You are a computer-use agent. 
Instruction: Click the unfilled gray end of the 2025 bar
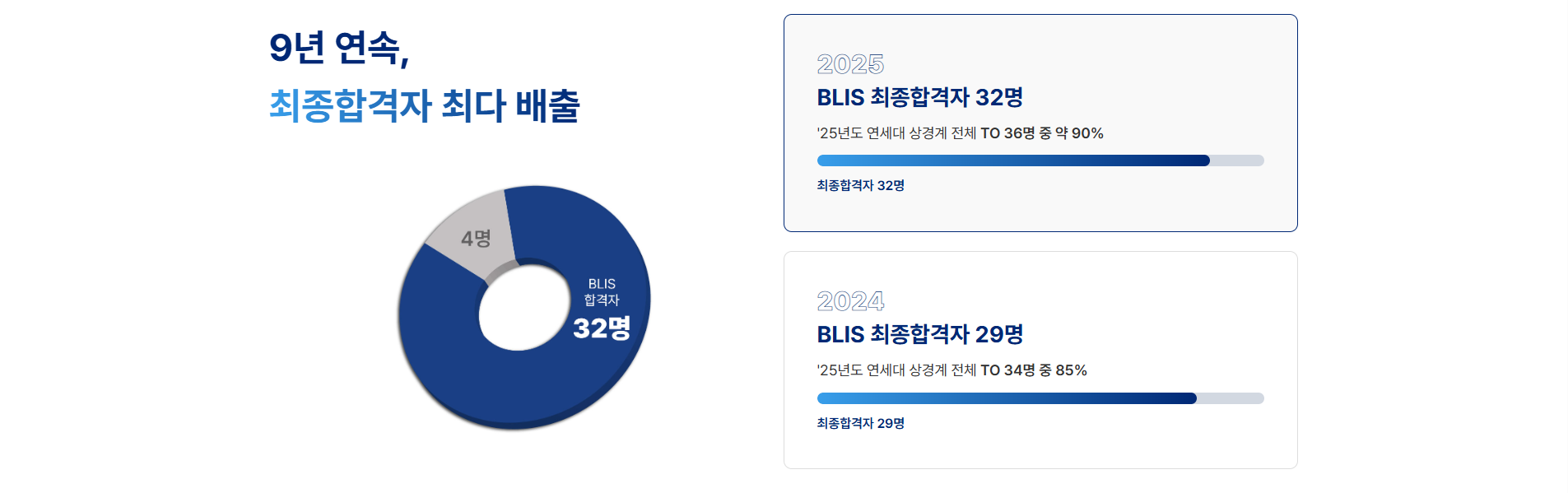1236,160
